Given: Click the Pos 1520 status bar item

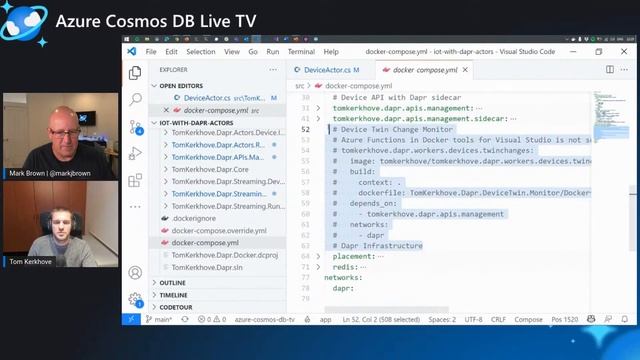Looking at the screenshot, I should [x=564, y=319].
